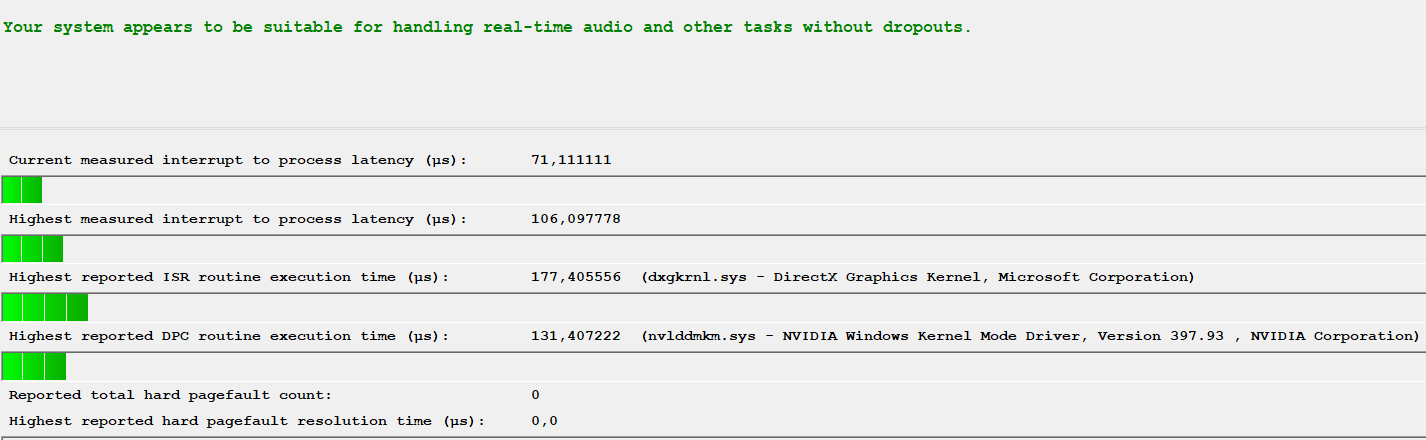Click the current interrupt latency green bar
The width and height of the screenshot is (1426, 440).
[x=22, y=189]
